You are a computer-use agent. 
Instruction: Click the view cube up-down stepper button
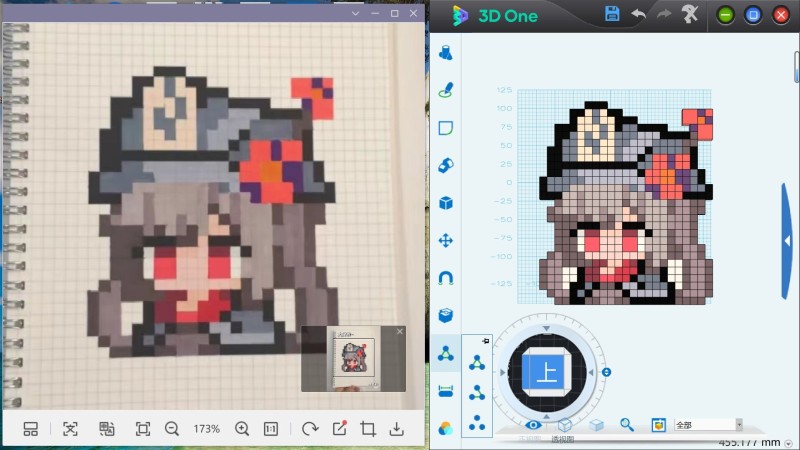click(x=606, y=372)
